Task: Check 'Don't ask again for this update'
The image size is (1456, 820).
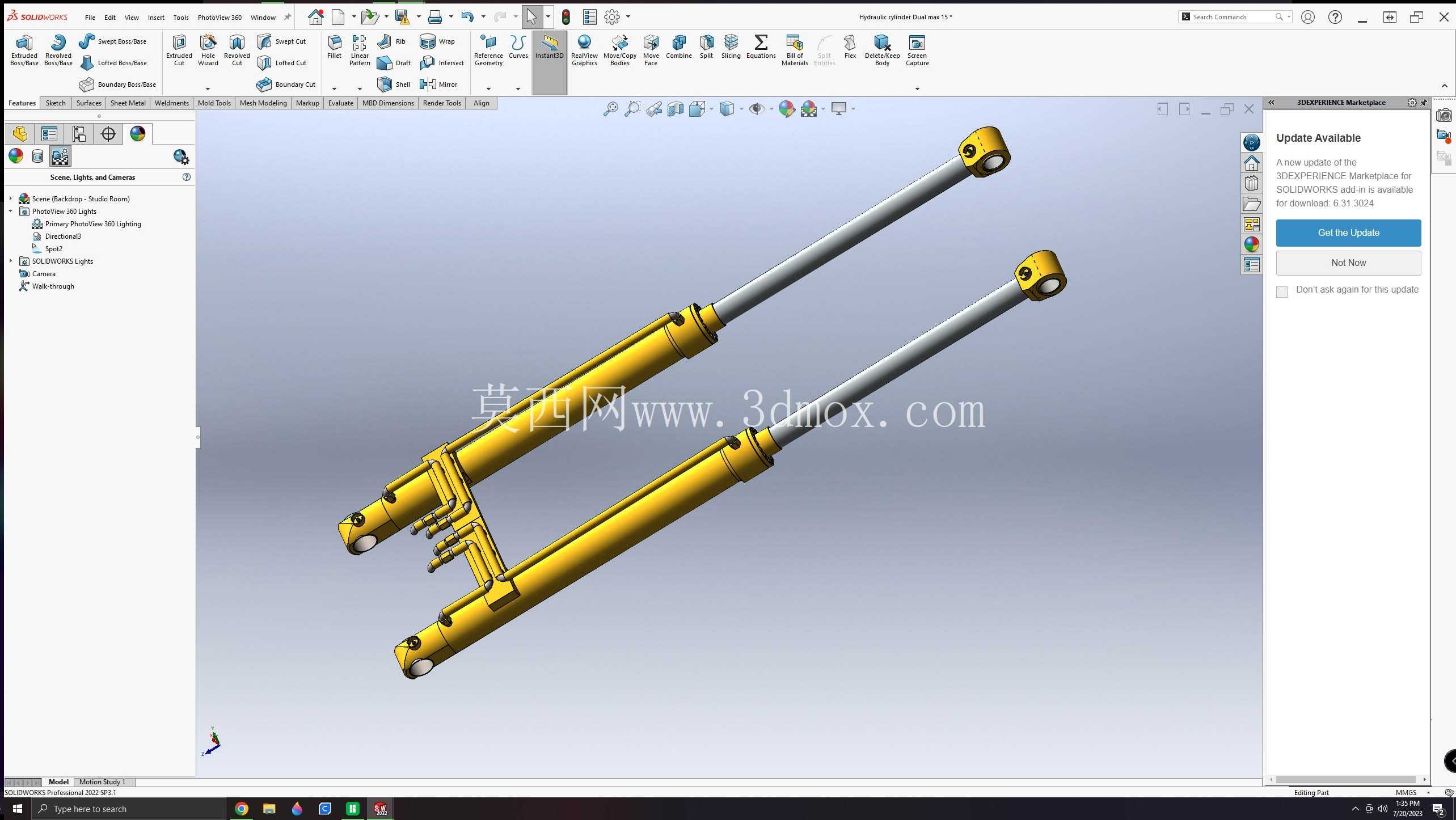Action: [x=1281, y=291]
